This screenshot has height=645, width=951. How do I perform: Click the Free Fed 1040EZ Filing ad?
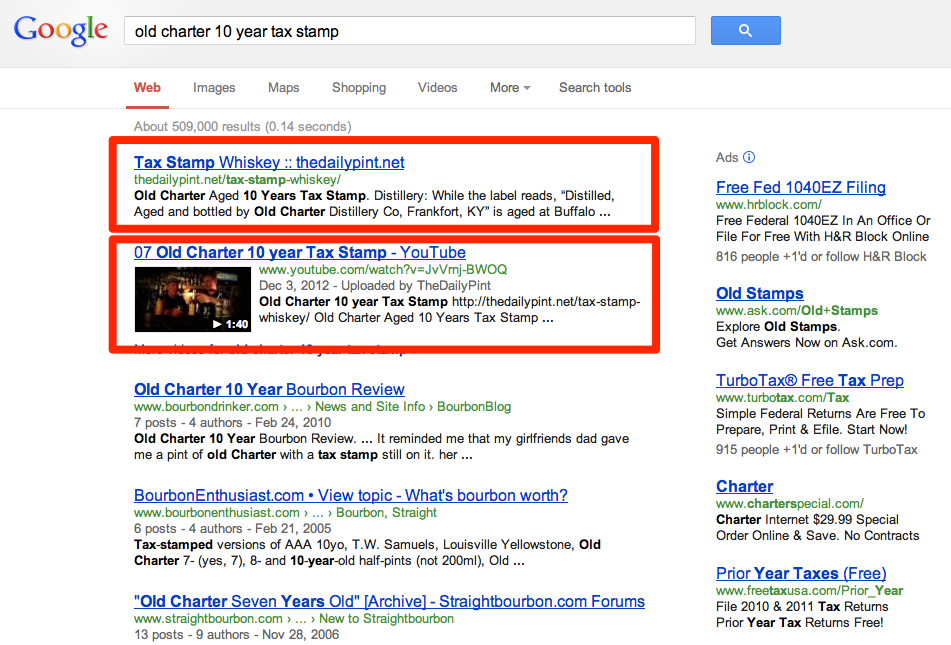pyautogui.click(x=801, y=187)
